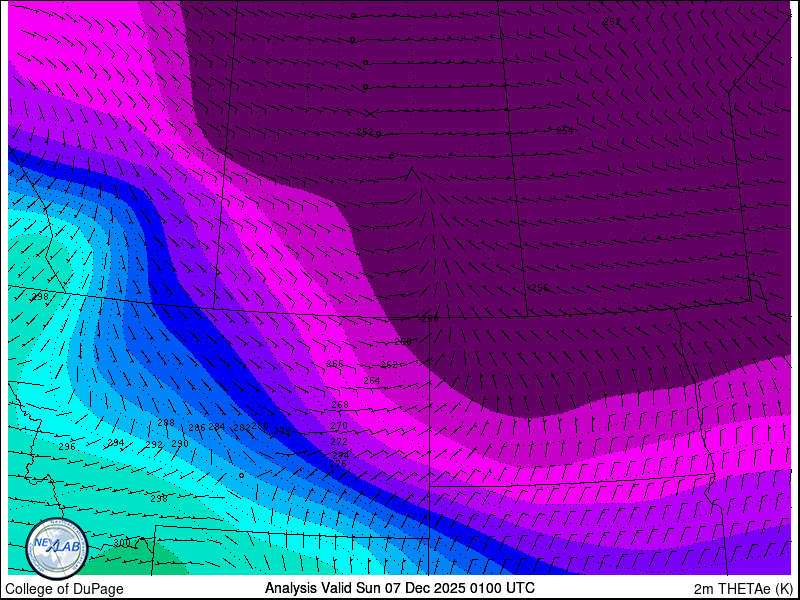This screenshot has width=800, height=600.
Task: Click the 278 contour label
Action: pyautogui.click(x=282, y=431)
